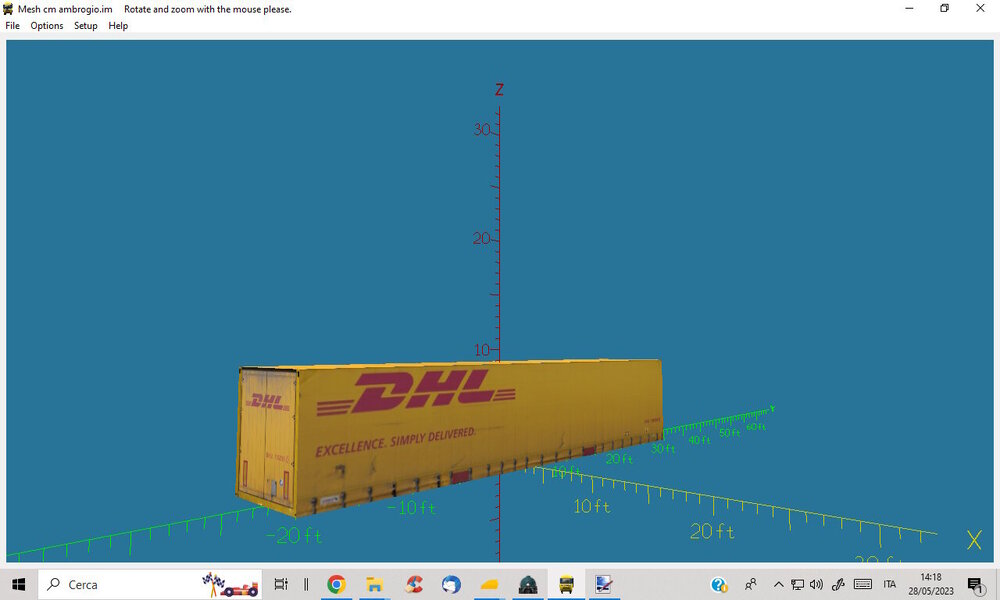Open Thunderbird from the taskbar
This screenshot has height=600, width=1000.
(x=452, y=584)
